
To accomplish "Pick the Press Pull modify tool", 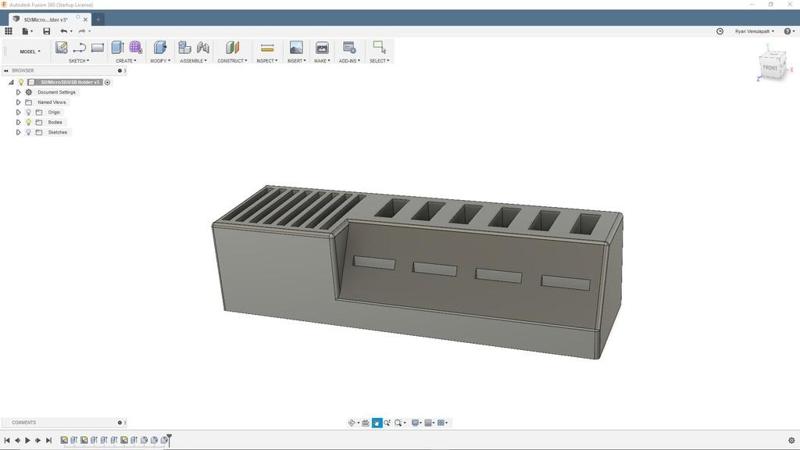I will tap(160, 47).
